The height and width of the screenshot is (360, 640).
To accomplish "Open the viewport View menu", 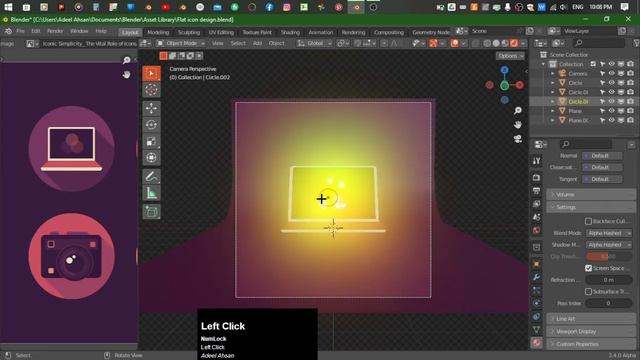I will pos(218,43).
